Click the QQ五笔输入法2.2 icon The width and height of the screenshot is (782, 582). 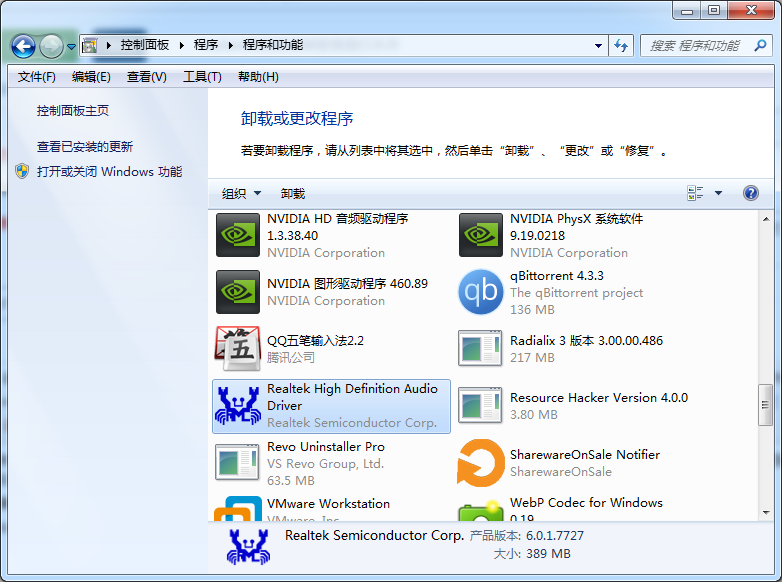click(x=238, y=348)
